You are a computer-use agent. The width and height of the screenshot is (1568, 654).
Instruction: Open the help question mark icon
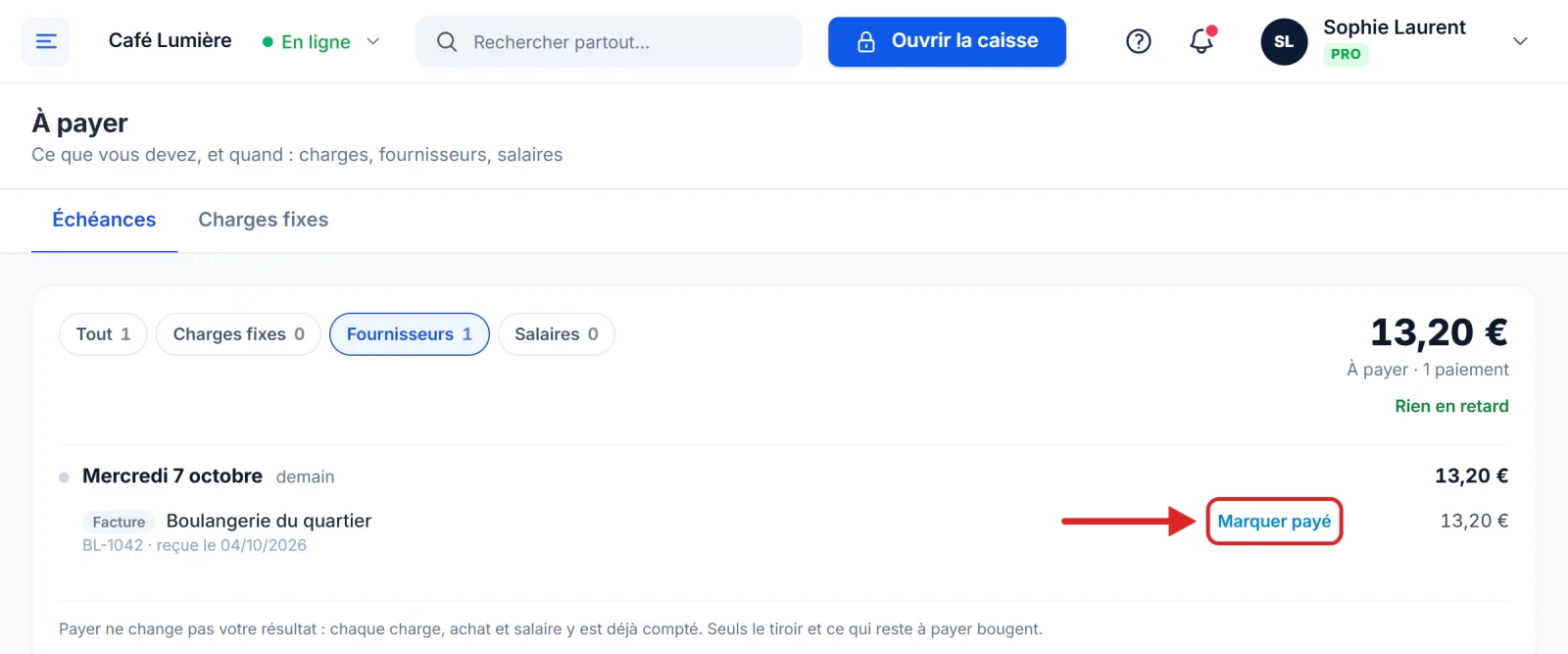click(1138, 41)
